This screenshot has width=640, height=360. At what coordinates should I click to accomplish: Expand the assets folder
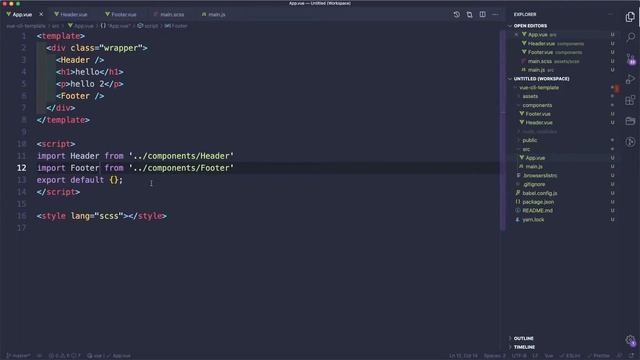coord(530,96)
